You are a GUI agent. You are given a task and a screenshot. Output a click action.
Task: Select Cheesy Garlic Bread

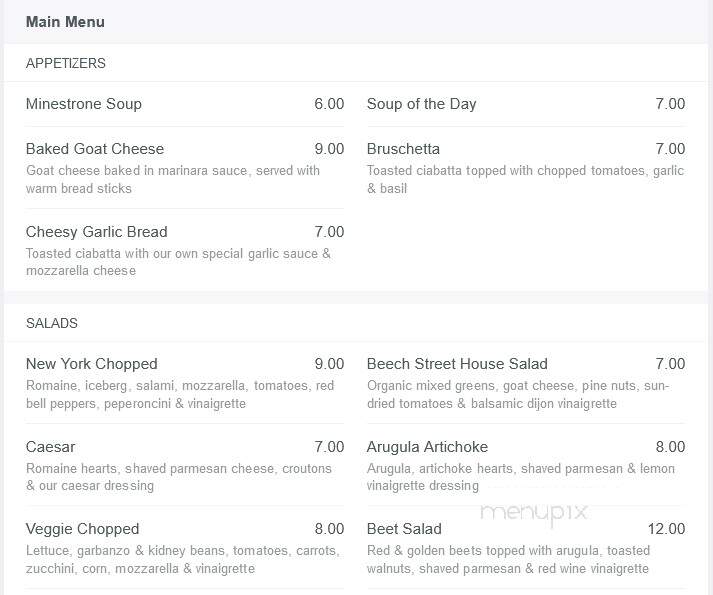coord(96,232)
